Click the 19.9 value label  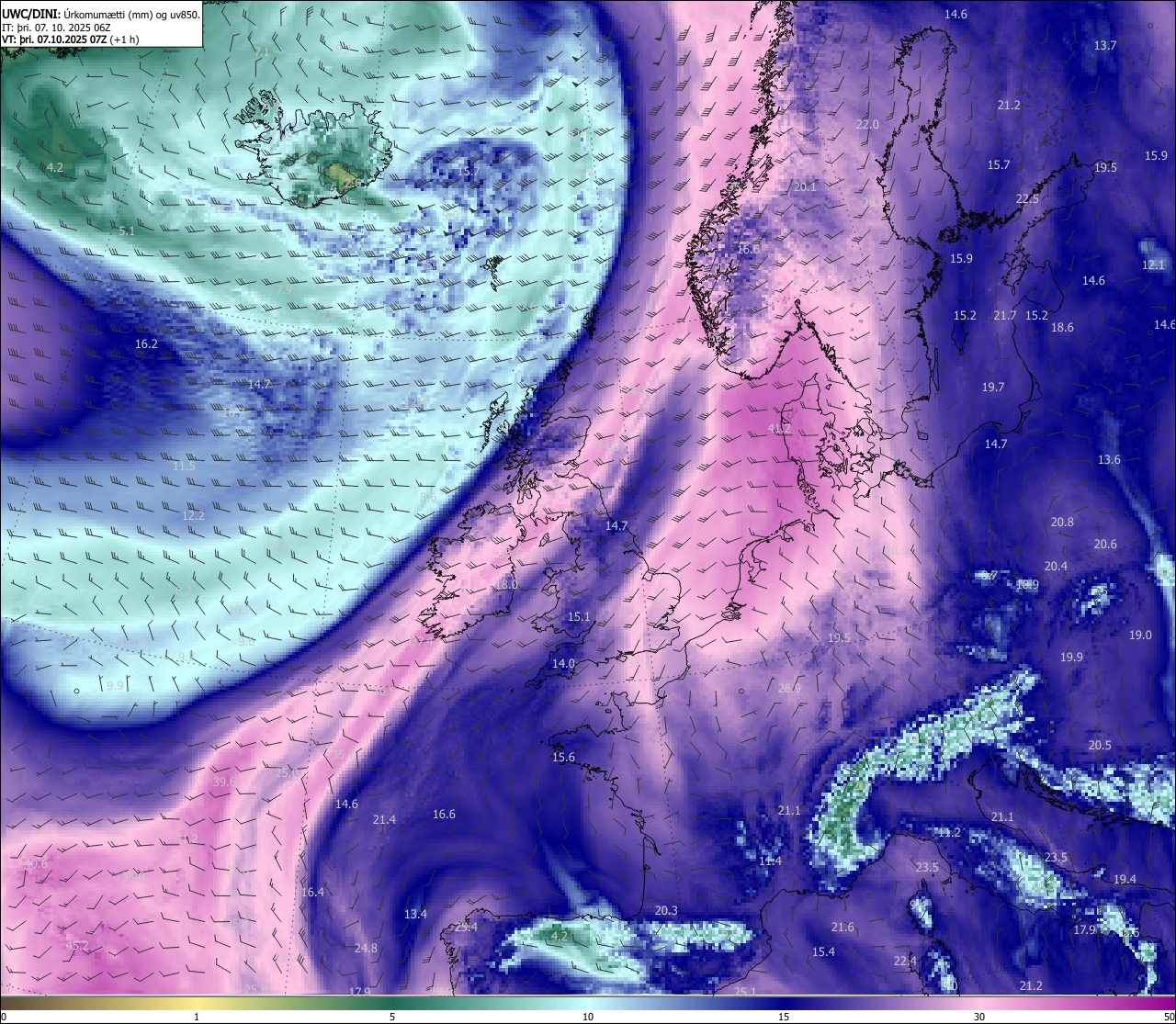click(x=1071, y=657)
